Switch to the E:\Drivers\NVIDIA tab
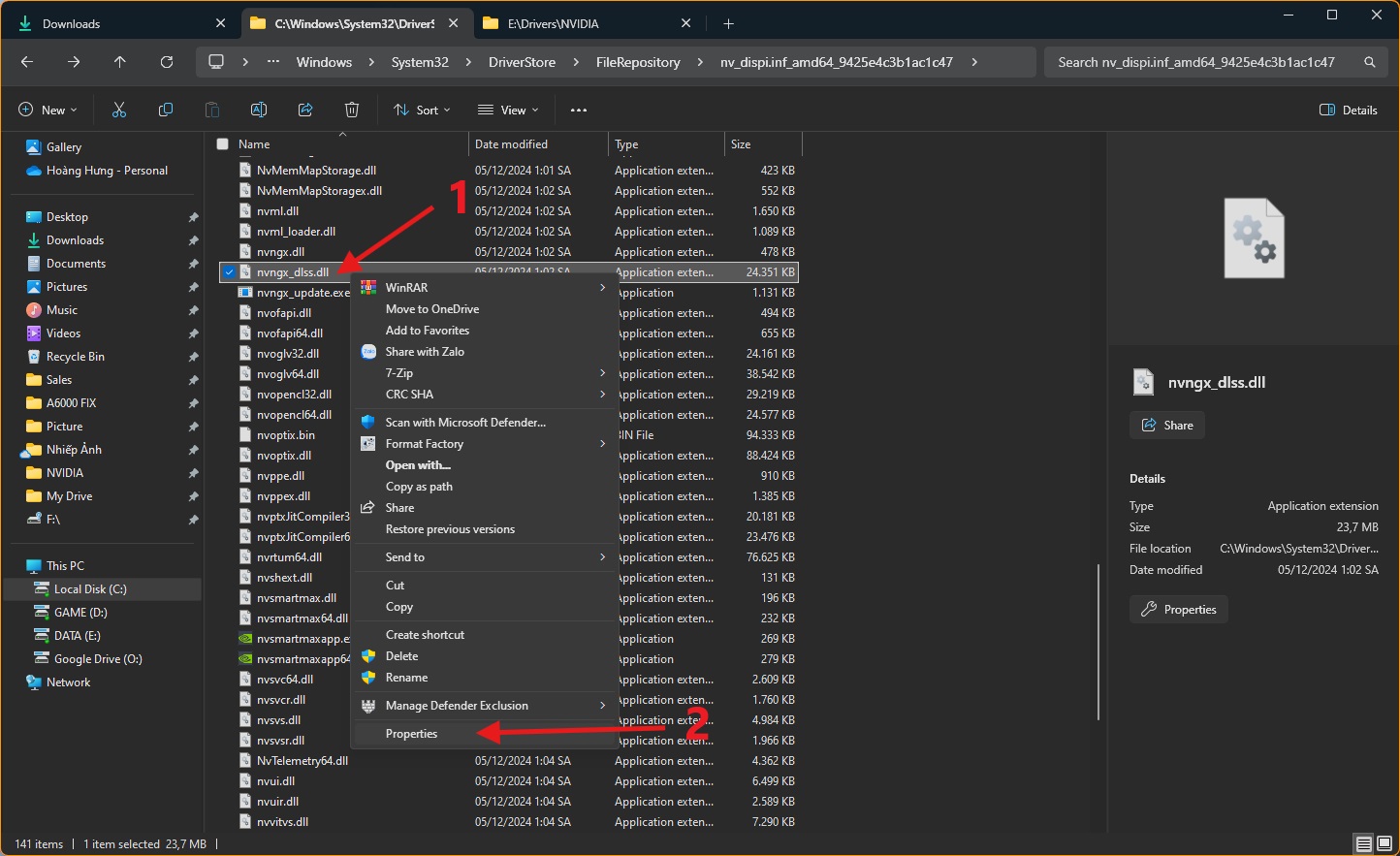 [x=553, y=23]
